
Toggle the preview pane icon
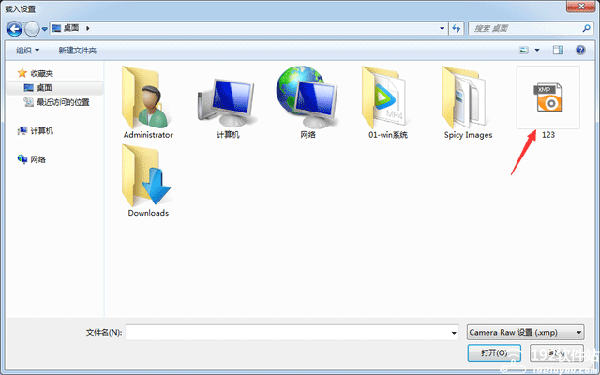click(x=558, y=50)
